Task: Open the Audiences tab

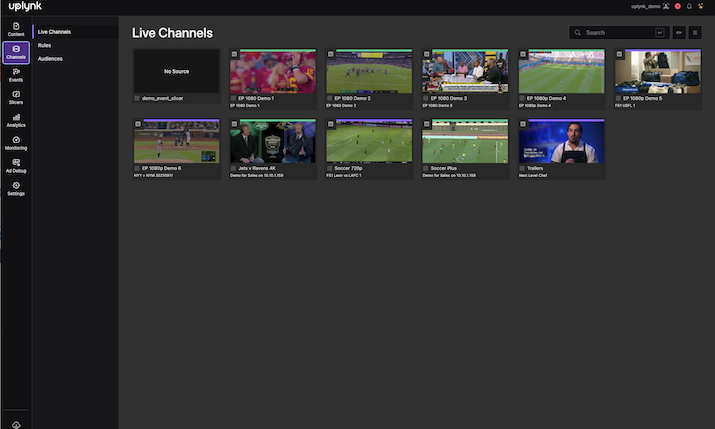Action: point(50,59)
